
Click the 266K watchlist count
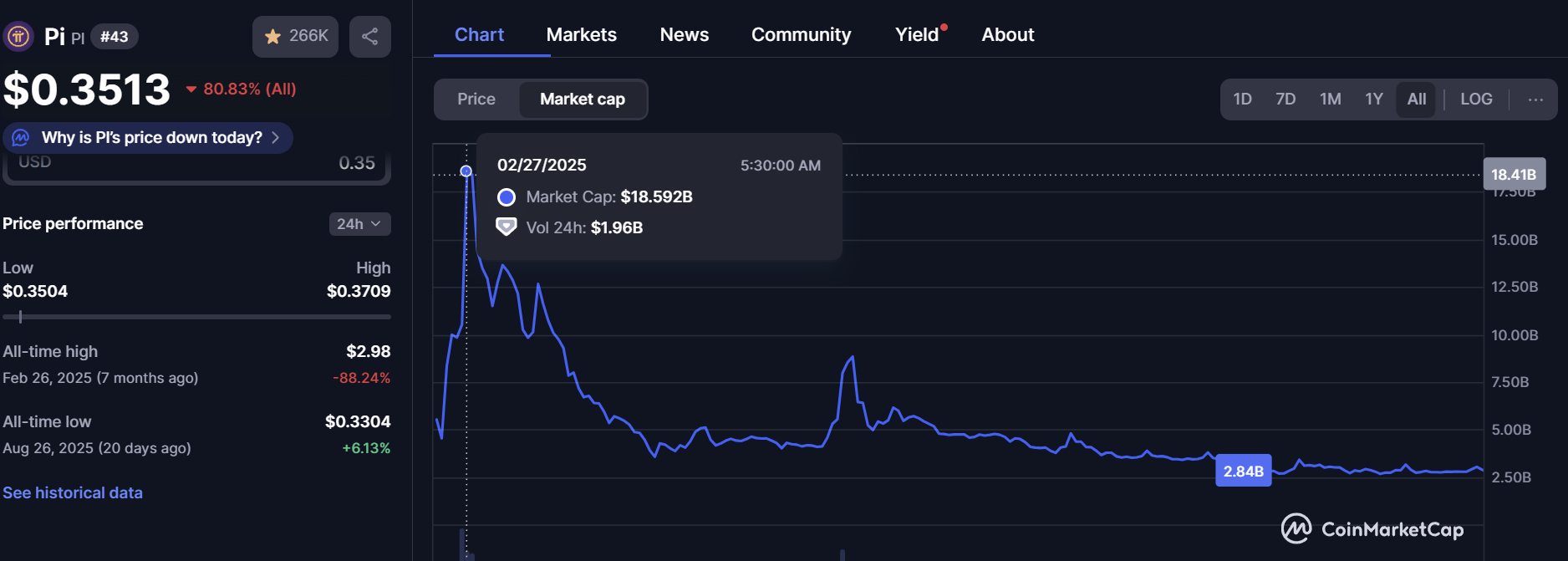pyautogui.click(x=308, y=36)
